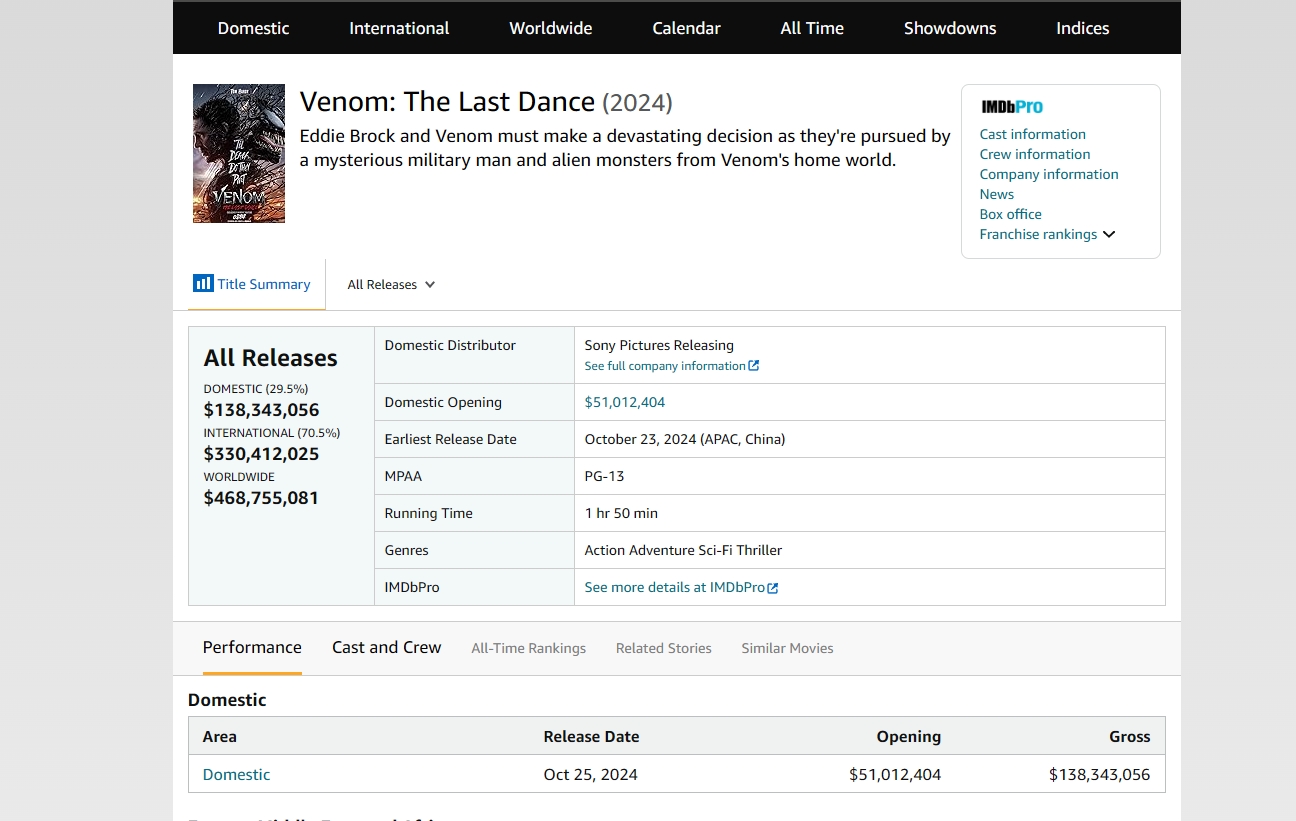Viewport: 1296px width, 821px height.
Task: Open the Domestic navigation menu
Action: 253,28
